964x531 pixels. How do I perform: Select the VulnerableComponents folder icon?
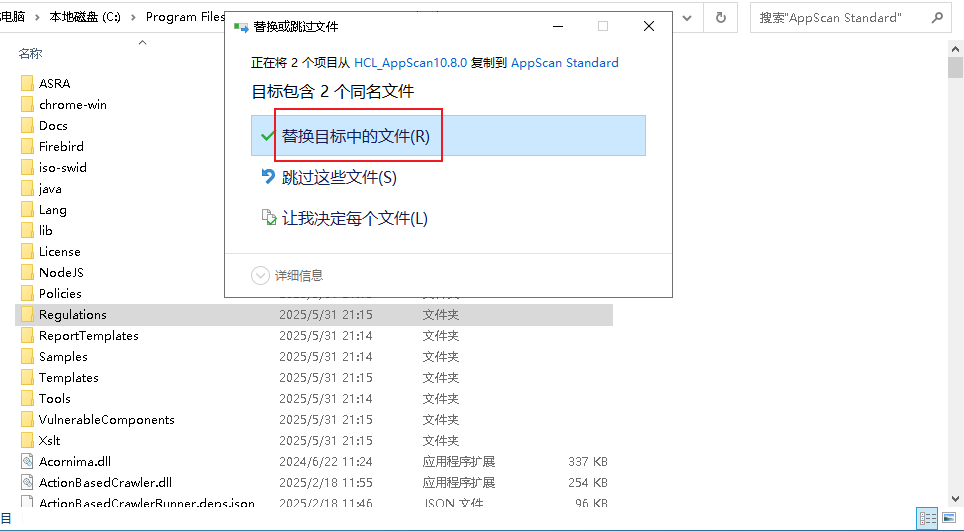(27, 420)
